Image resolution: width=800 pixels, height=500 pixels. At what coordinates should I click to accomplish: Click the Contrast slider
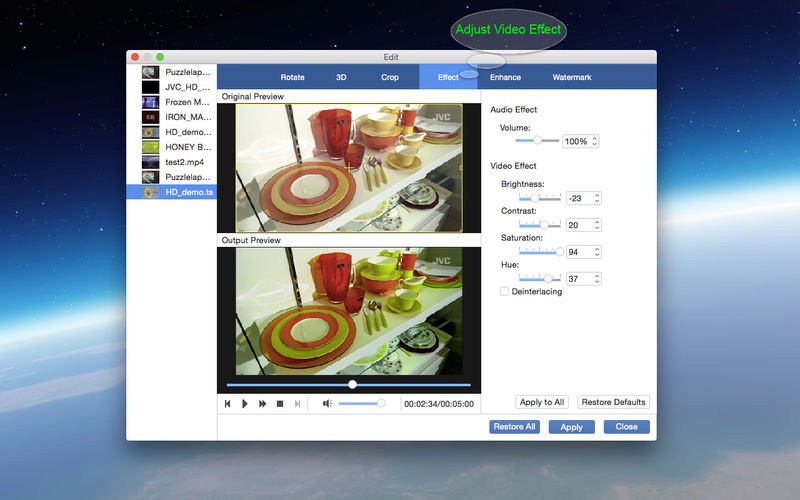point(540,224)
